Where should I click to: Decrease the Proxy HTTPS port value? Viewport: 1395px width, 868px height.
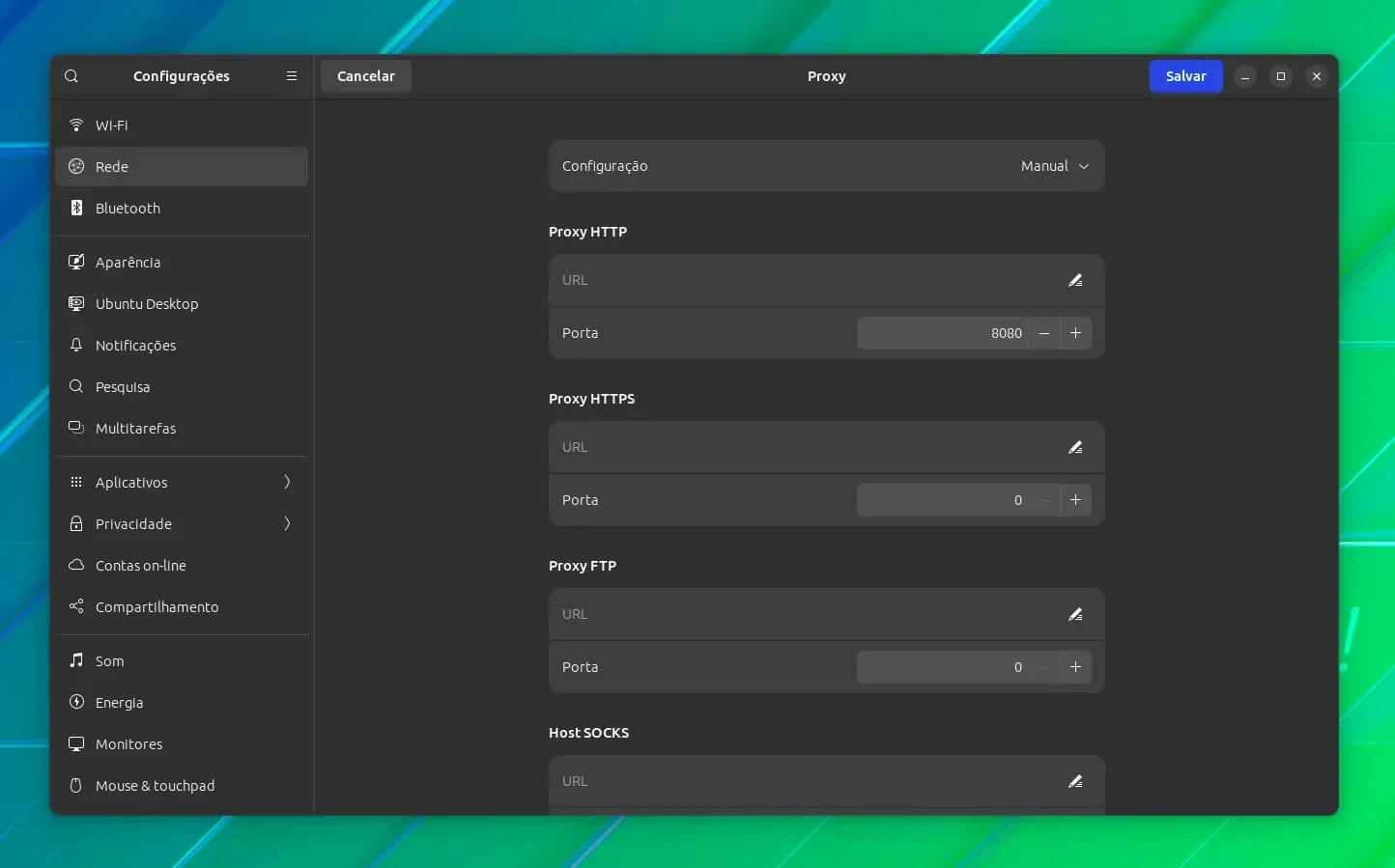point(1044,500)
